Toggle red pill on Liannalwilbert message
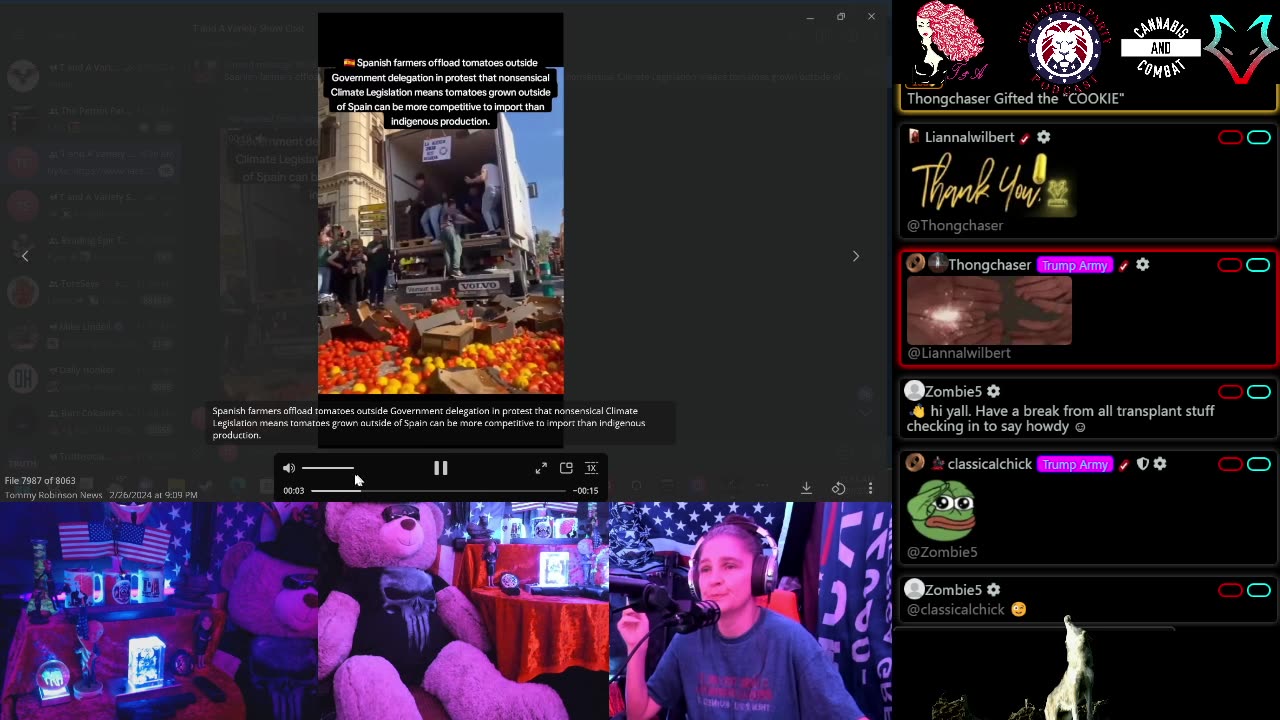 tap(1230, 137)
